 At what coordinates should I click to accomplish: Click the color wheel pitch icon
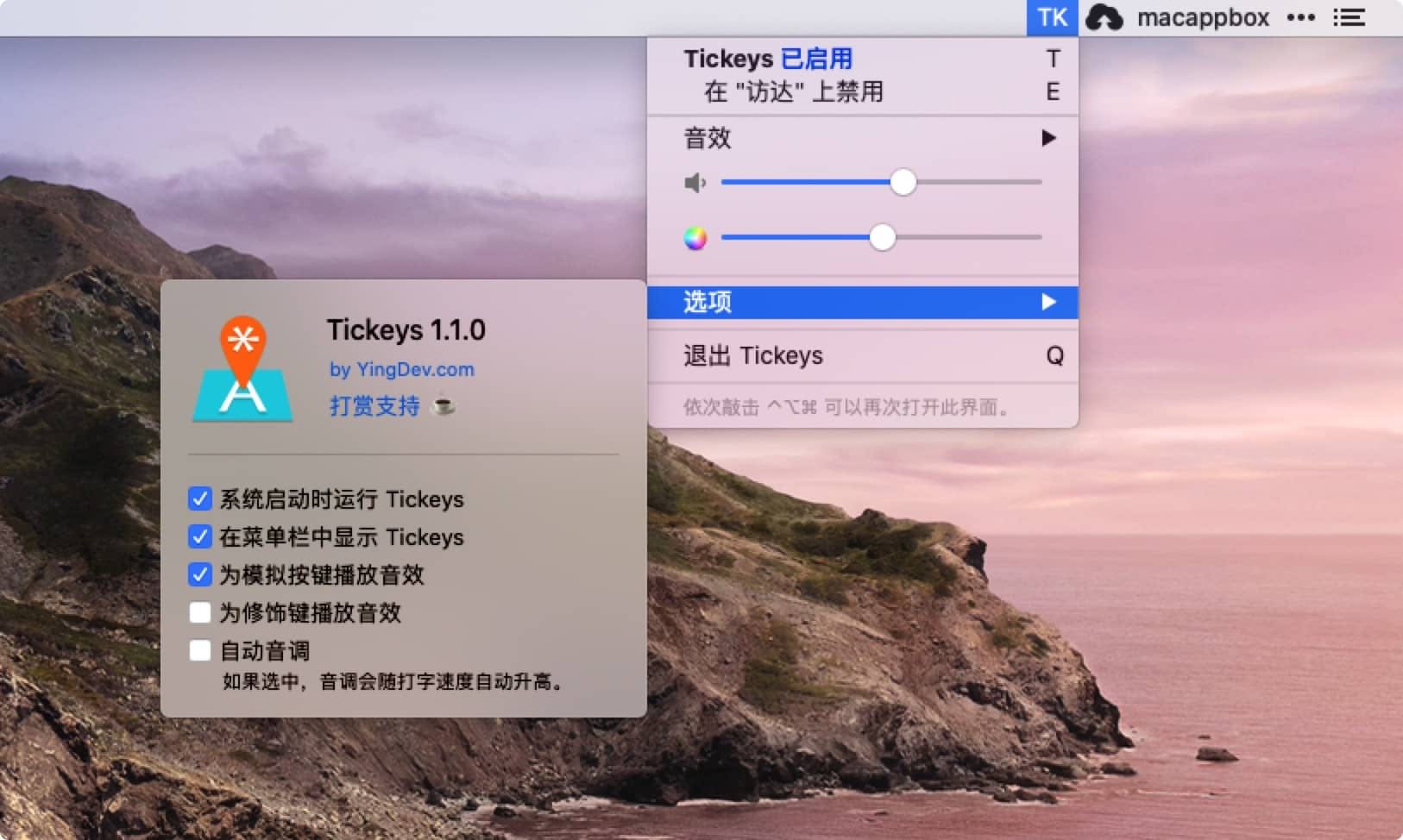coord(695,238)
